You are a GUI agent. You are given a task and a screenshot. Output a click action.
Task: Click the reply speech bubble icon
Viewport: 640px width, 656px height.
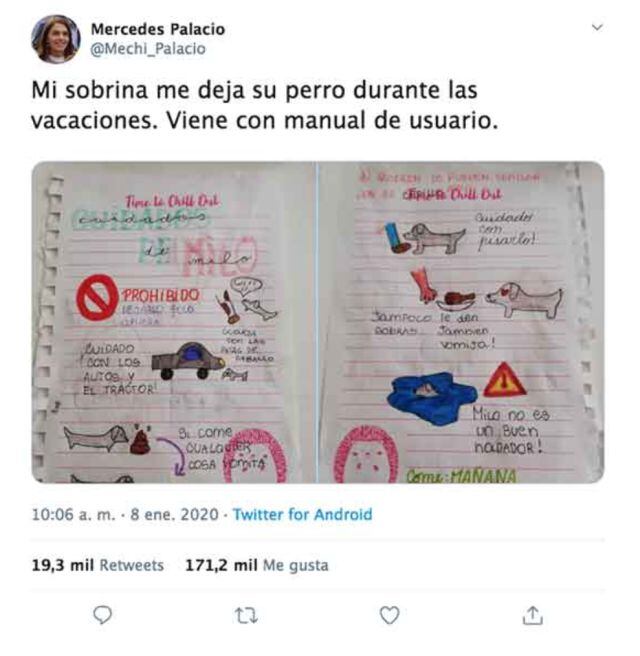point(102,615)
